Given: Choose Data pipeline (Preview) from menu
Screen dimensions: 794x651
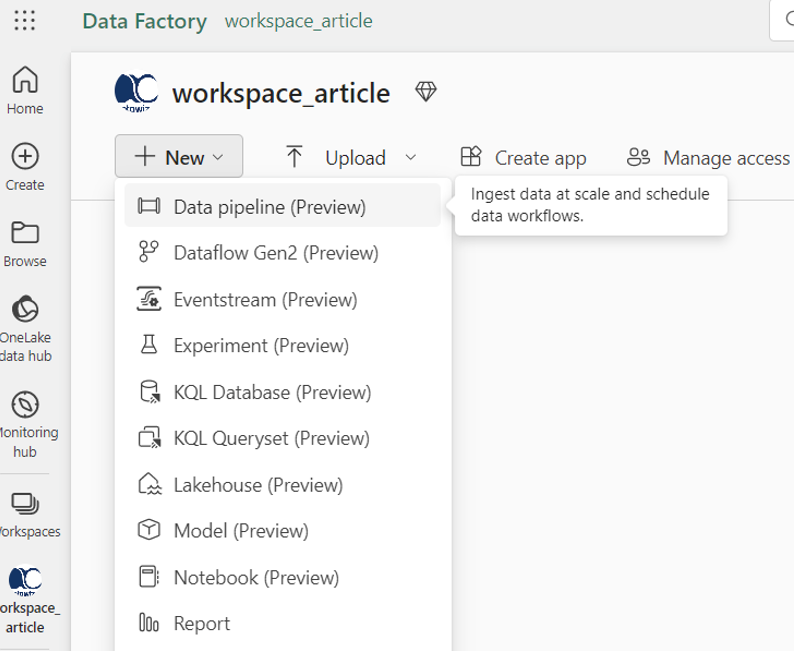Looking at the screenshot, I should pos(270,207).
